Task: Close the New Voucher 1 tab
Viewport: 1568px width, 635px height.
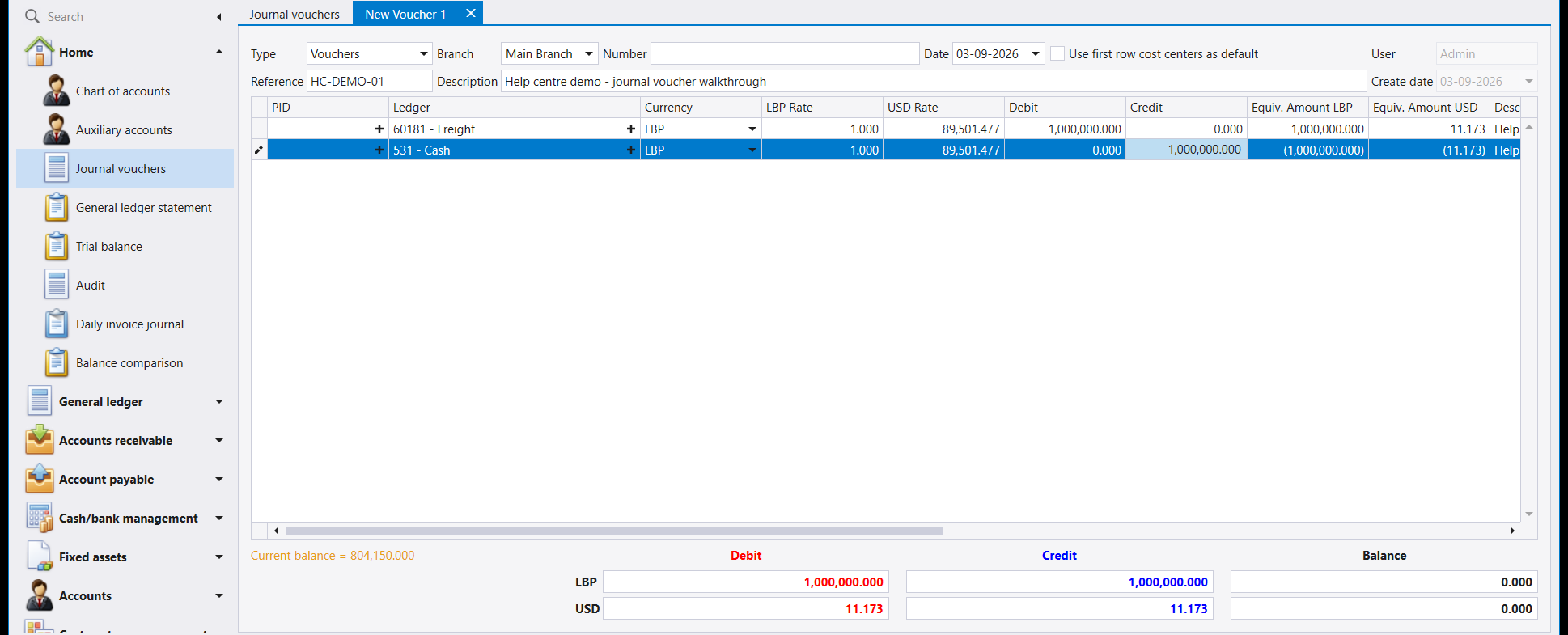Action: click(471, 13)
